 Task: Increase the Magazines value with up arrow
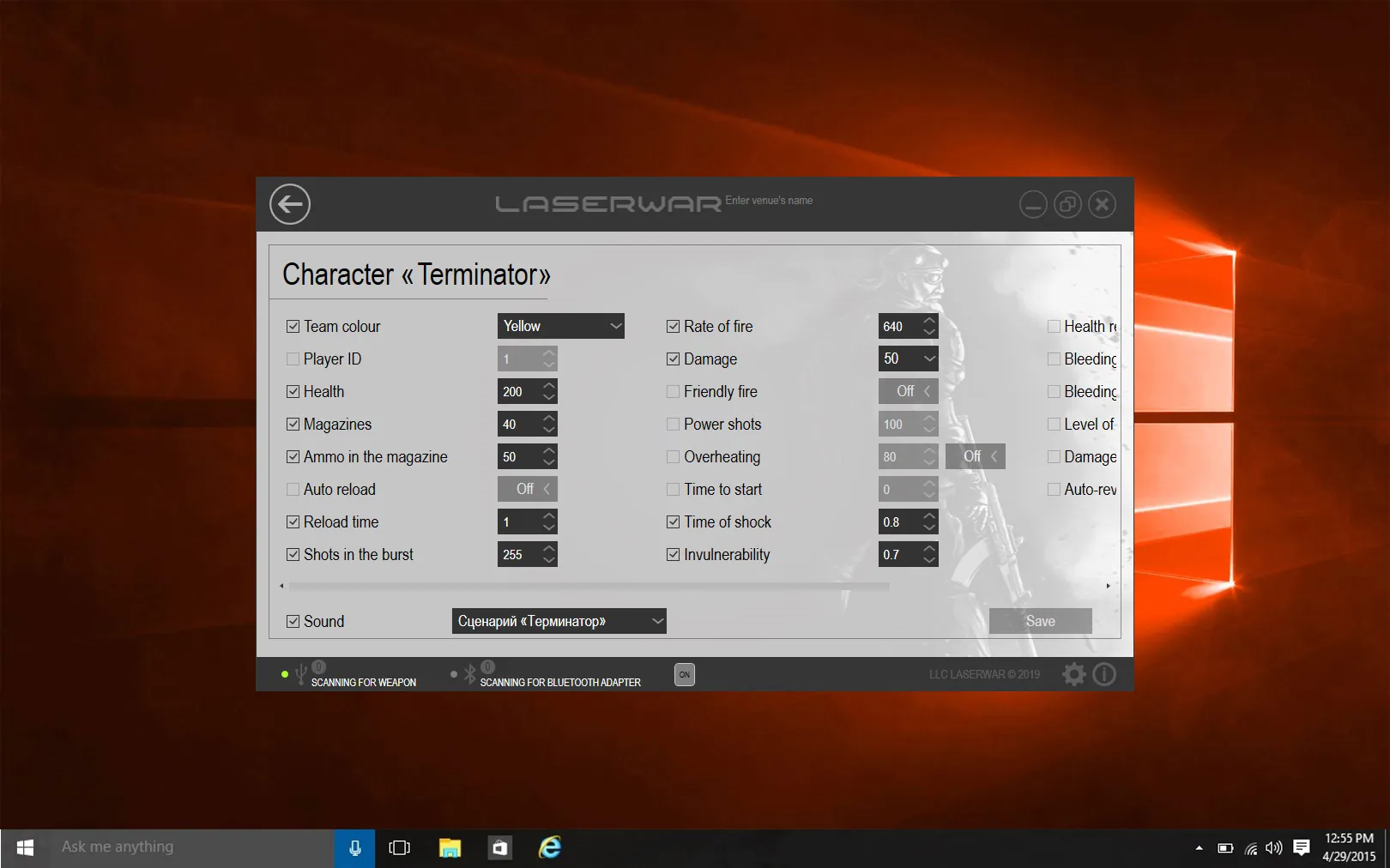549,419
